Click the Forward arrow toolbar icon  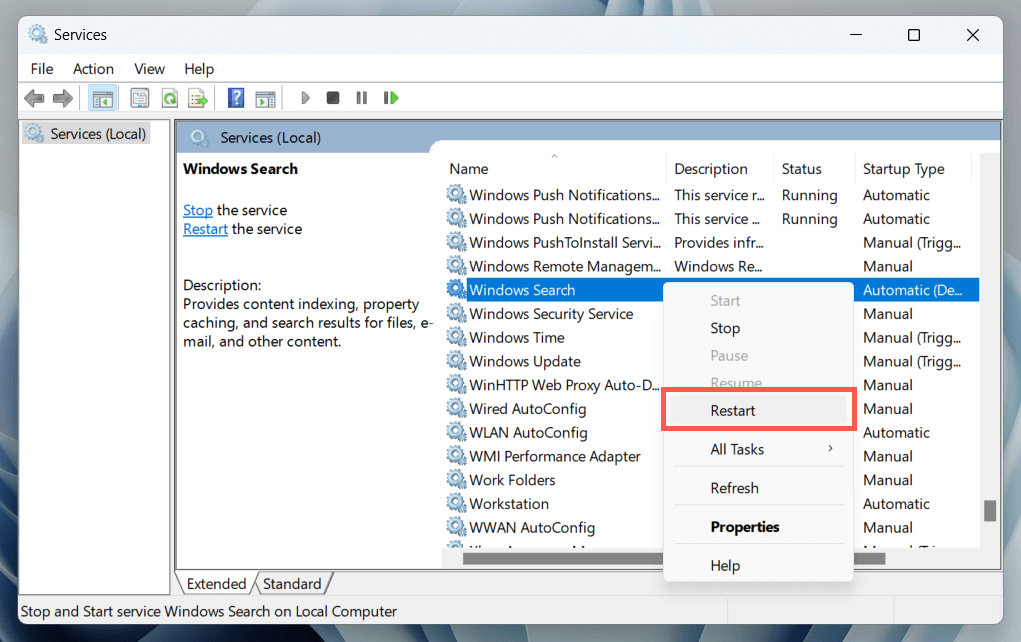tap(63, 98)
